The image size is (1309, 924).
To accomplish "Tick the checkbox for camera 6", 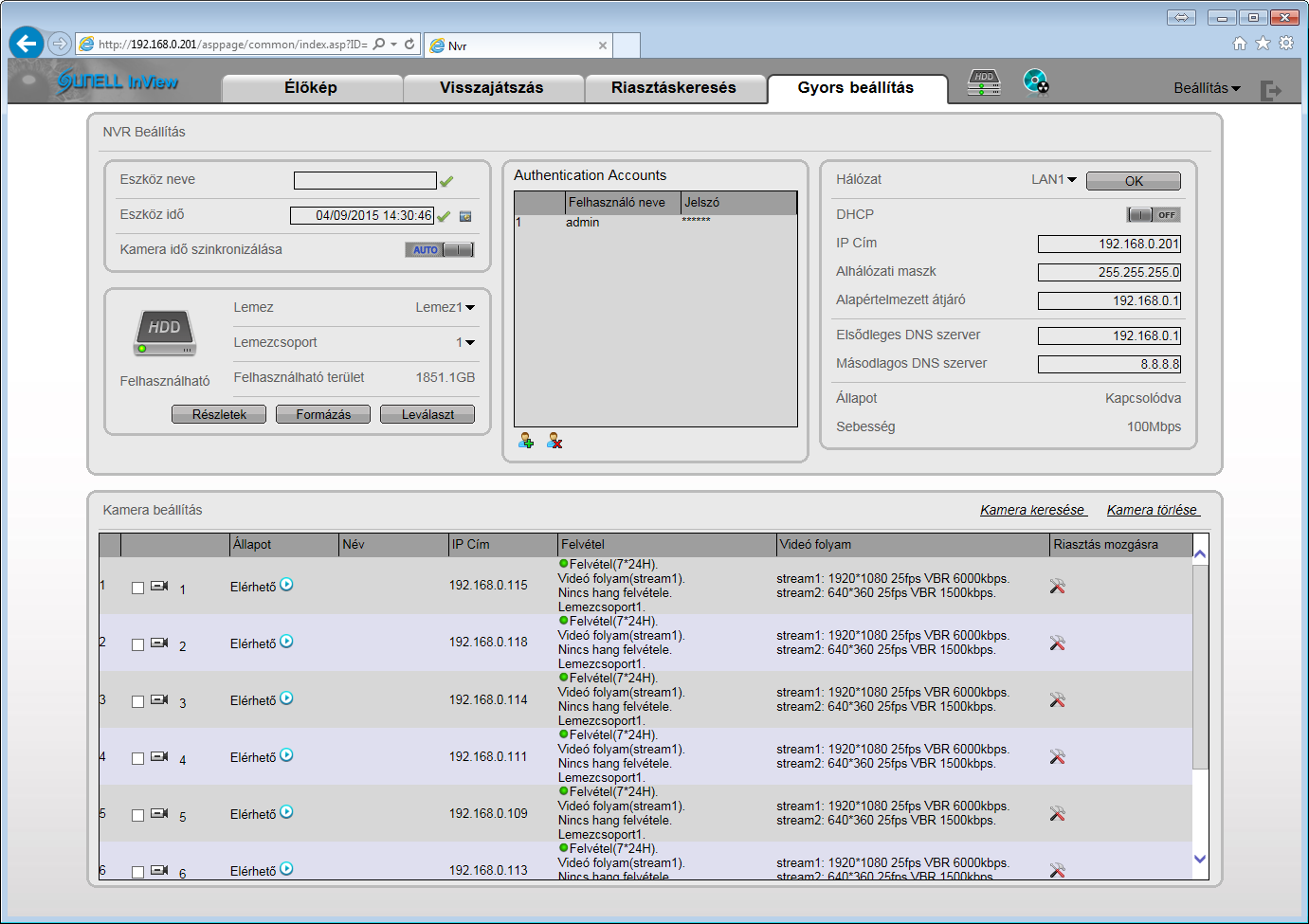I will pos(137,872).
